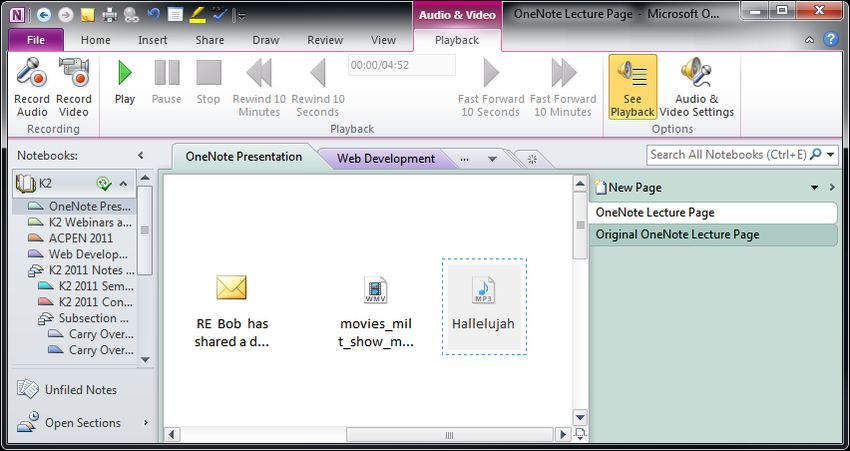Screen dimensions: 850x451
Task: Click the yellow sticky note icon
Action: [x=87, y=15]
